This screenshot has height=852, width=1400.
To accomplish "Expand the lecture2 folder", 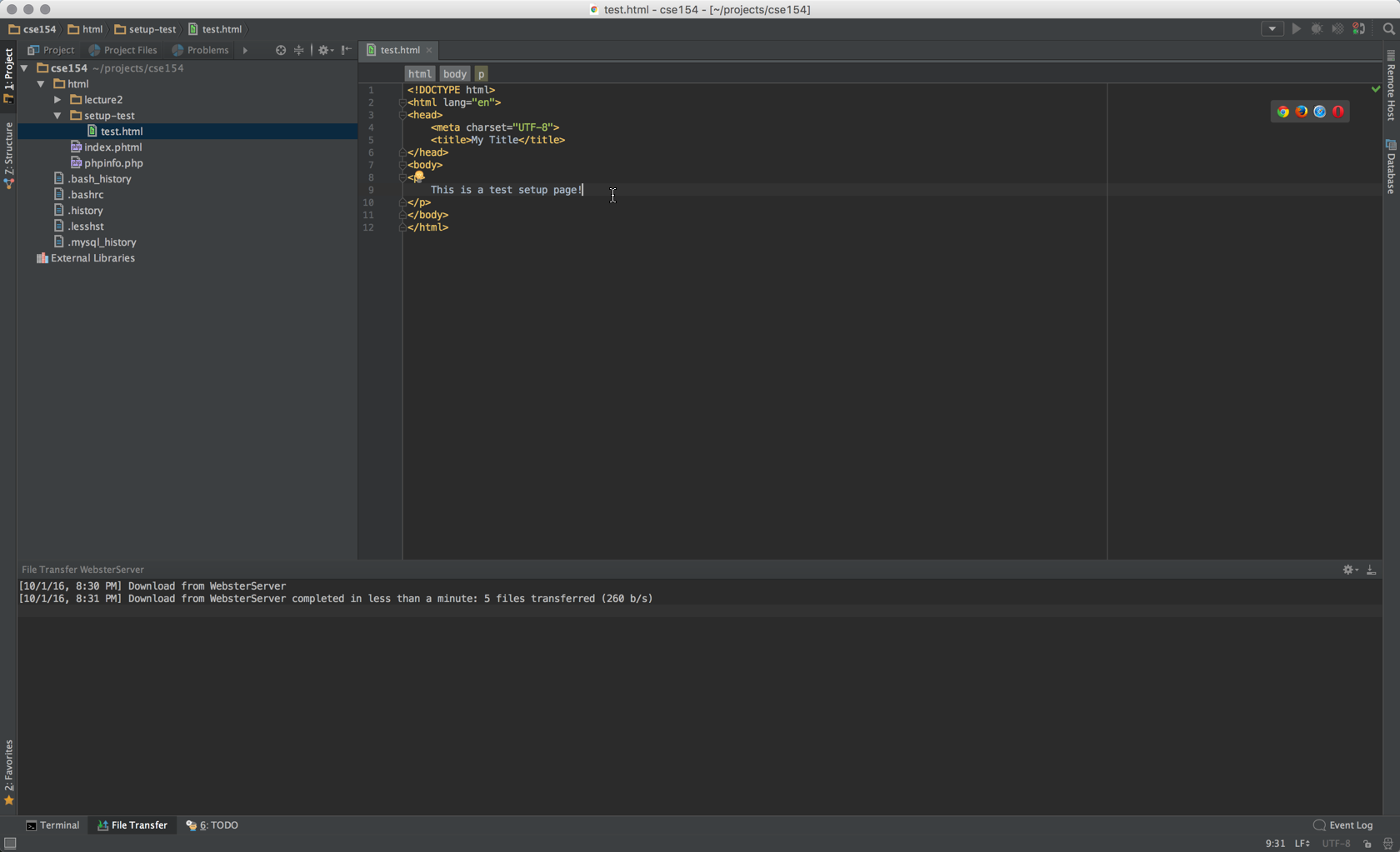I will (57, 100).
